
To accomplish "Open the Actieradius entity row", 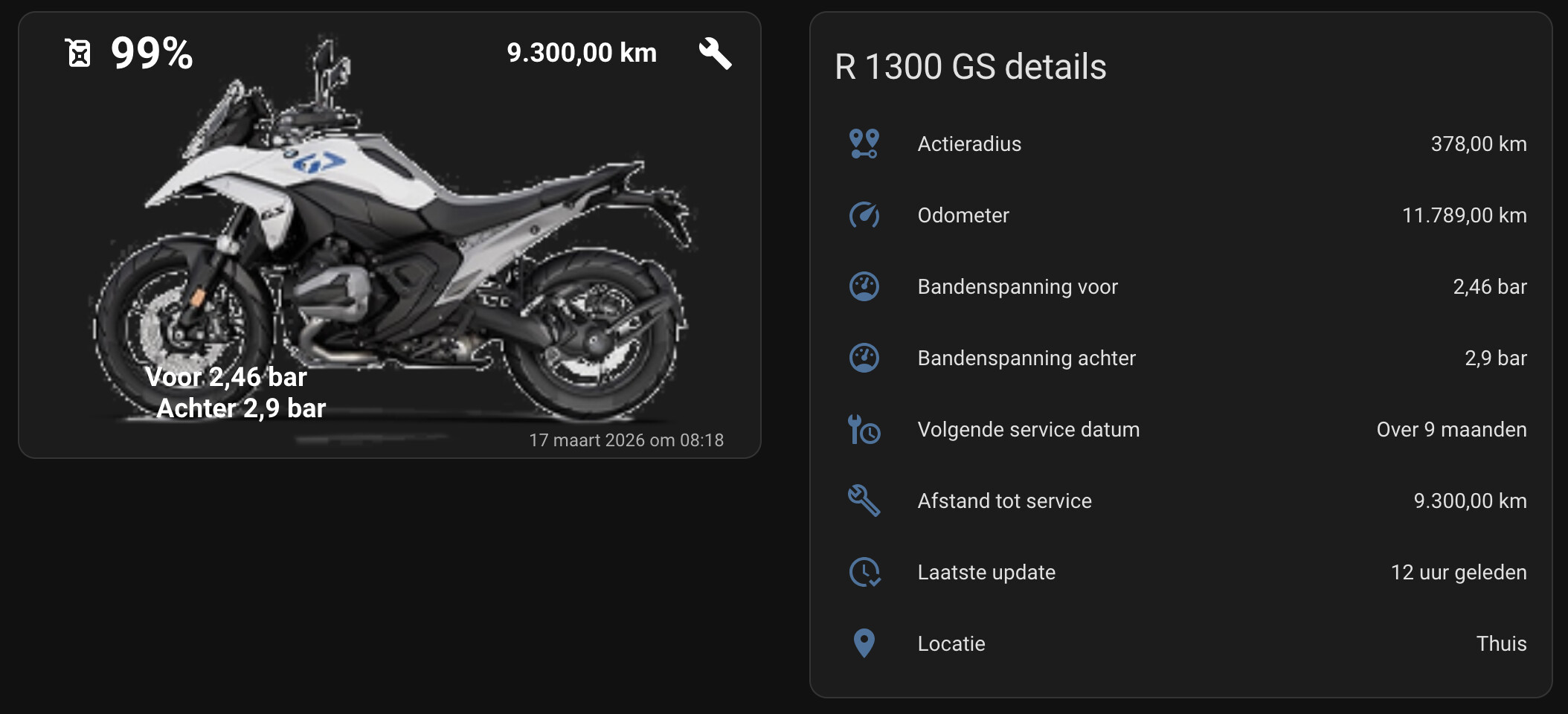I will point(1181,144).
